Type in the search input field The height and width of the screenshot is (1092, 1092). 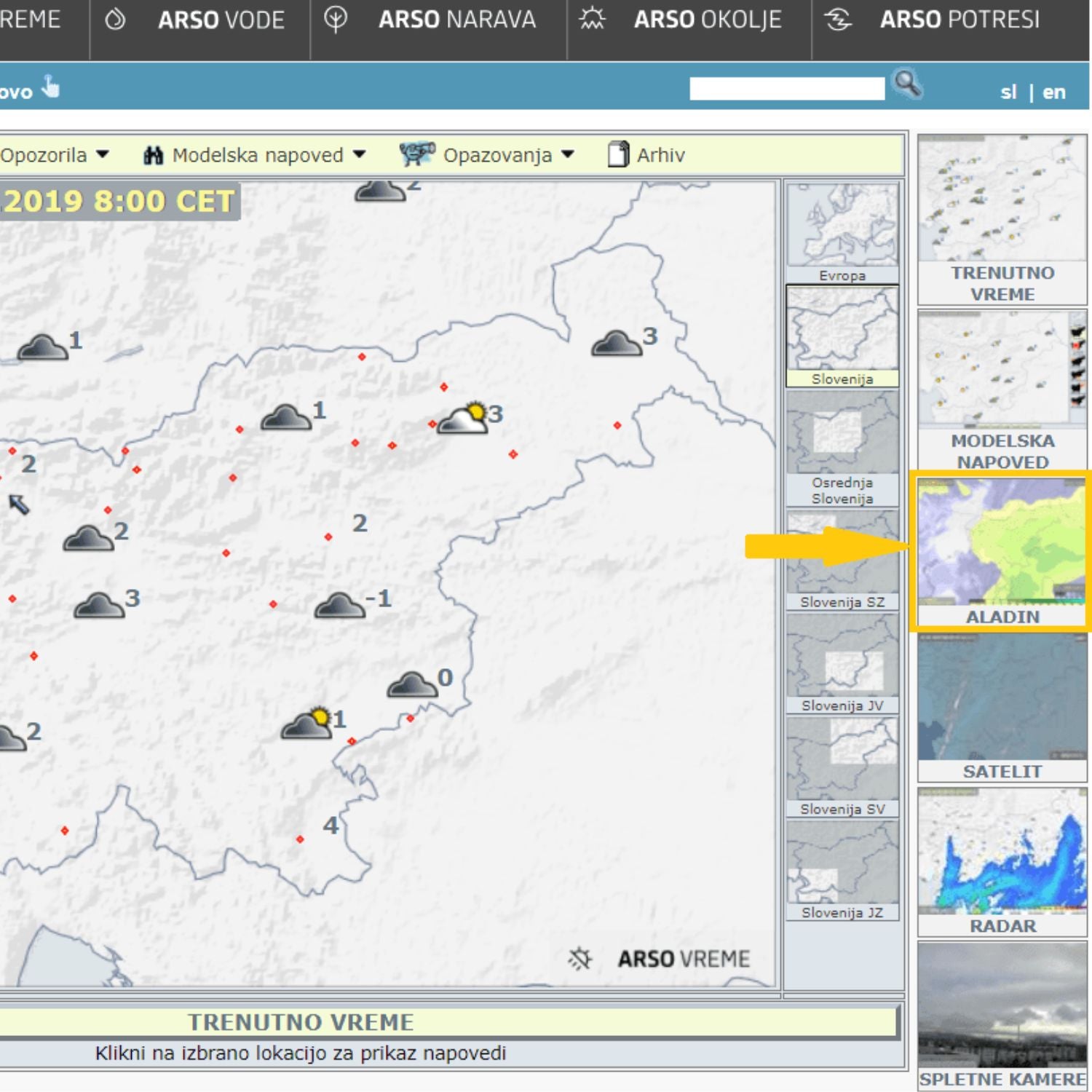(x=786, y=89)
